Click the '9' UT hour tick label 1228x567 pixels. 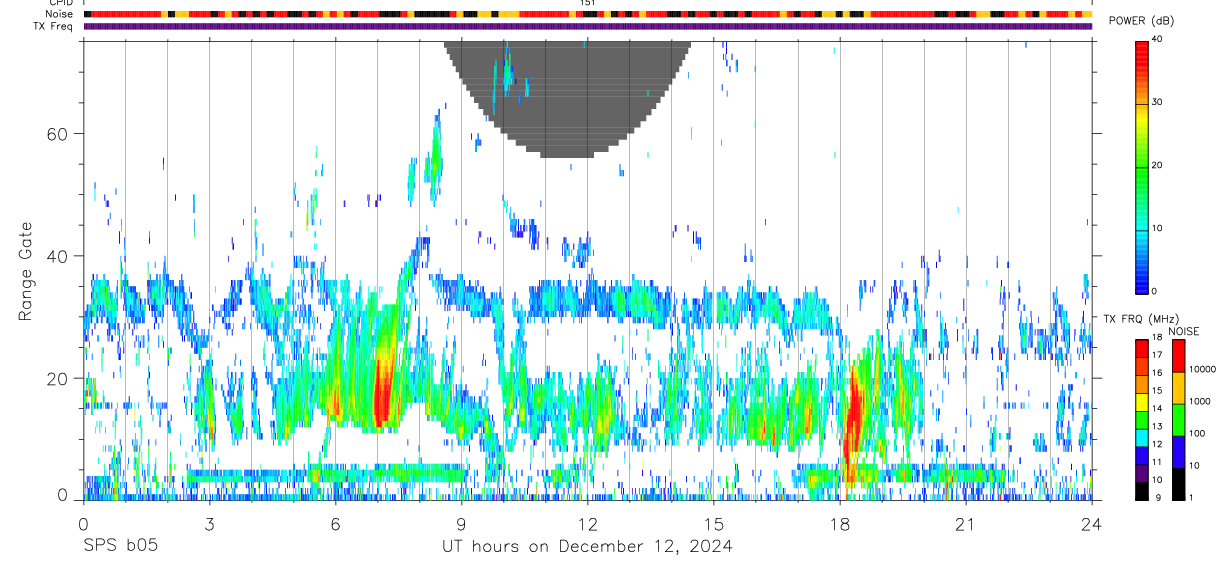(x=461, y=522)
